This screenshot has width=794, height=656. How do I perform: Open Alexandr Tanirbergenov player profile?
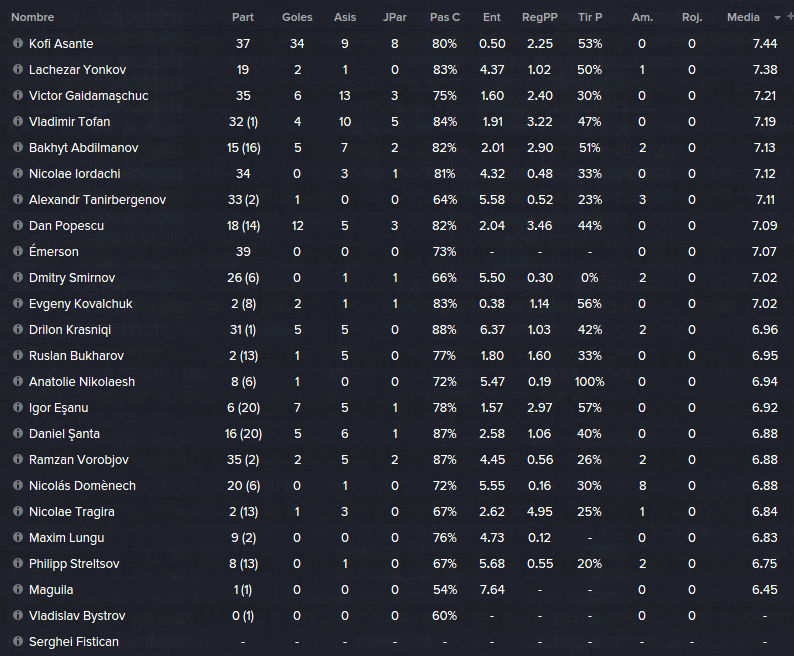(x=97, y=200)
